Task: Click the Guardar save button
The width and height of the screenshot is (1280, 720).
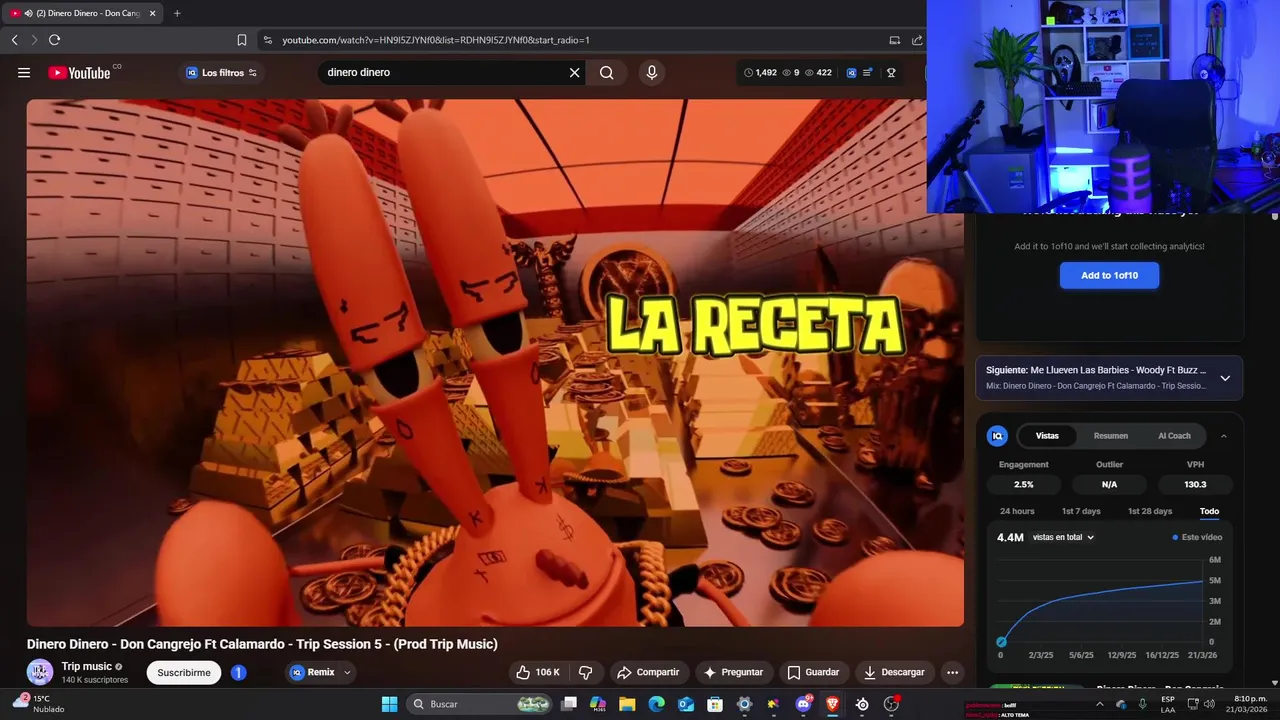Action: click(813, 672)
